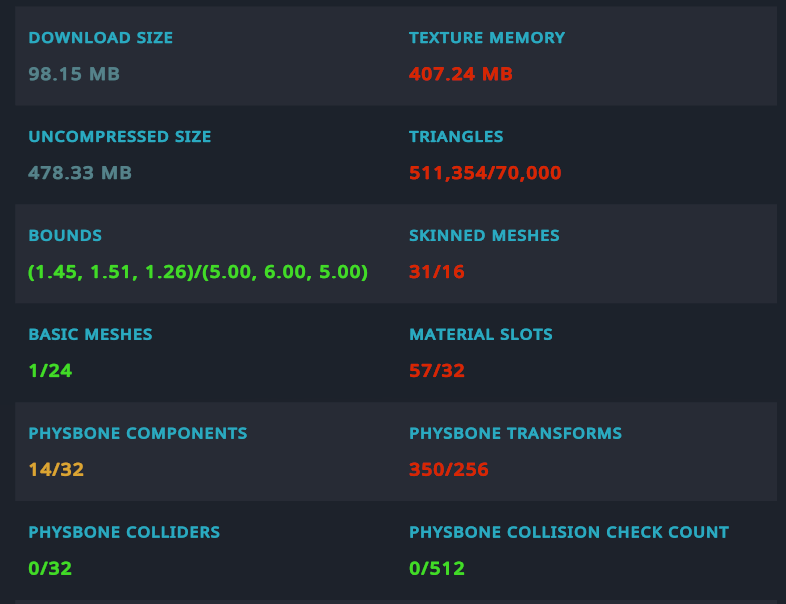
Task: Click the PhysBone Components label
Action: 137,433
